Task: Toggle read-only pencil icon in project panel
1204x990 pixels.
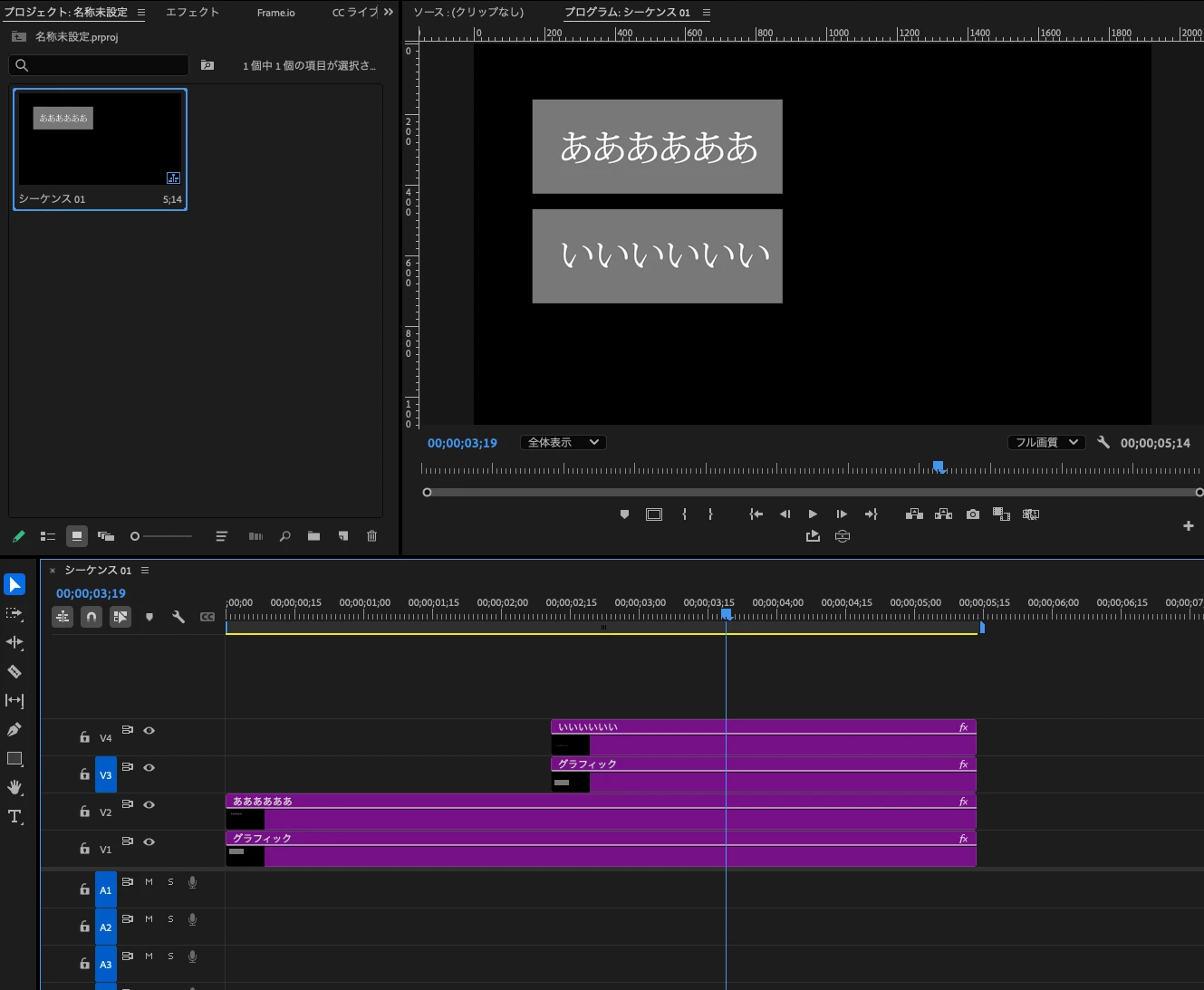Action: coord(18,536)
